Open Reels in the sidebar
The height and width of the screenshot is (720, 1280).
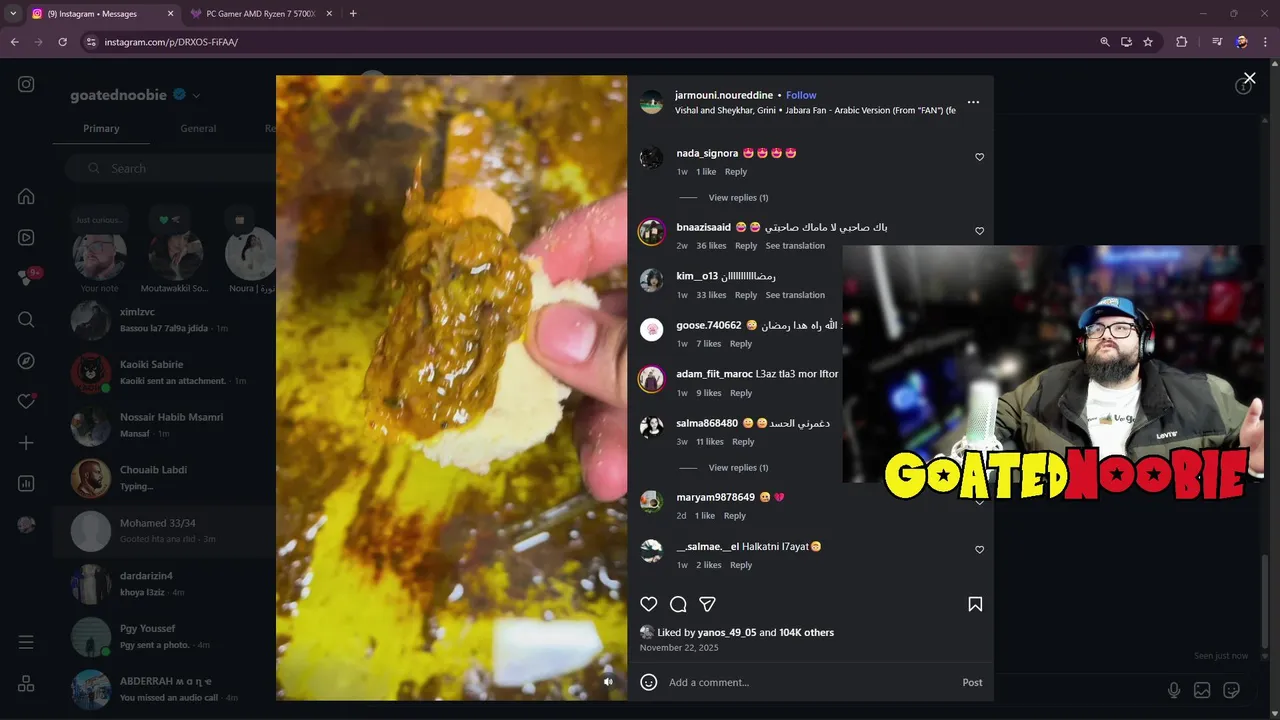(x=26, y=238)
